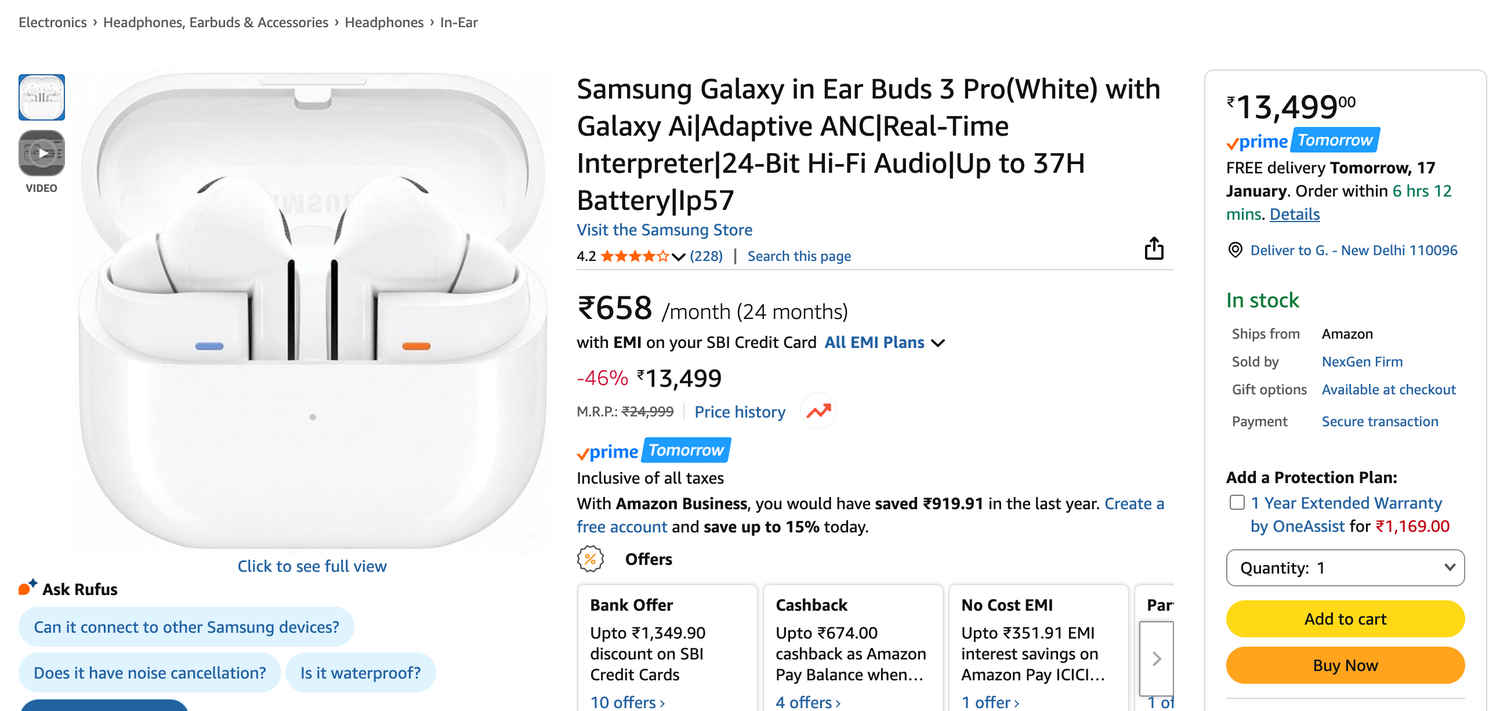This screenshot has height=711, width=1500.
Task: Play the product video thumbnail
Action: coord(42,153)
